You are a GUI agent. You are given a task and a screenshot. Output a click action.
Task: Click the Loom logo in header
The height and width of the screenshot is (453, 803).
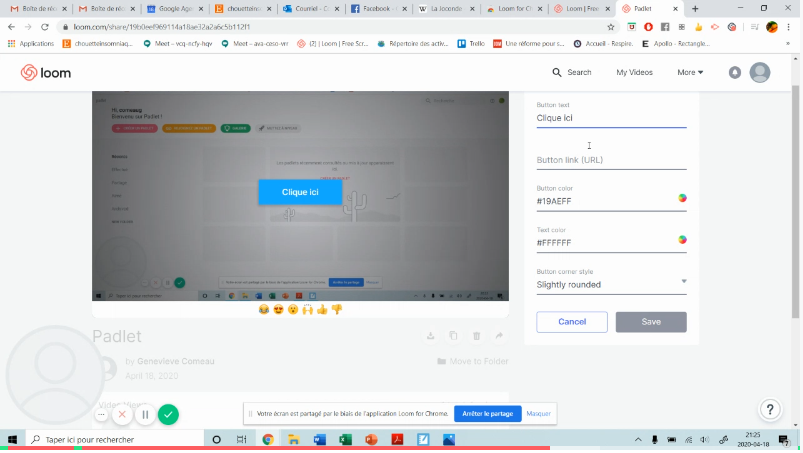click(x=46, y=72)
